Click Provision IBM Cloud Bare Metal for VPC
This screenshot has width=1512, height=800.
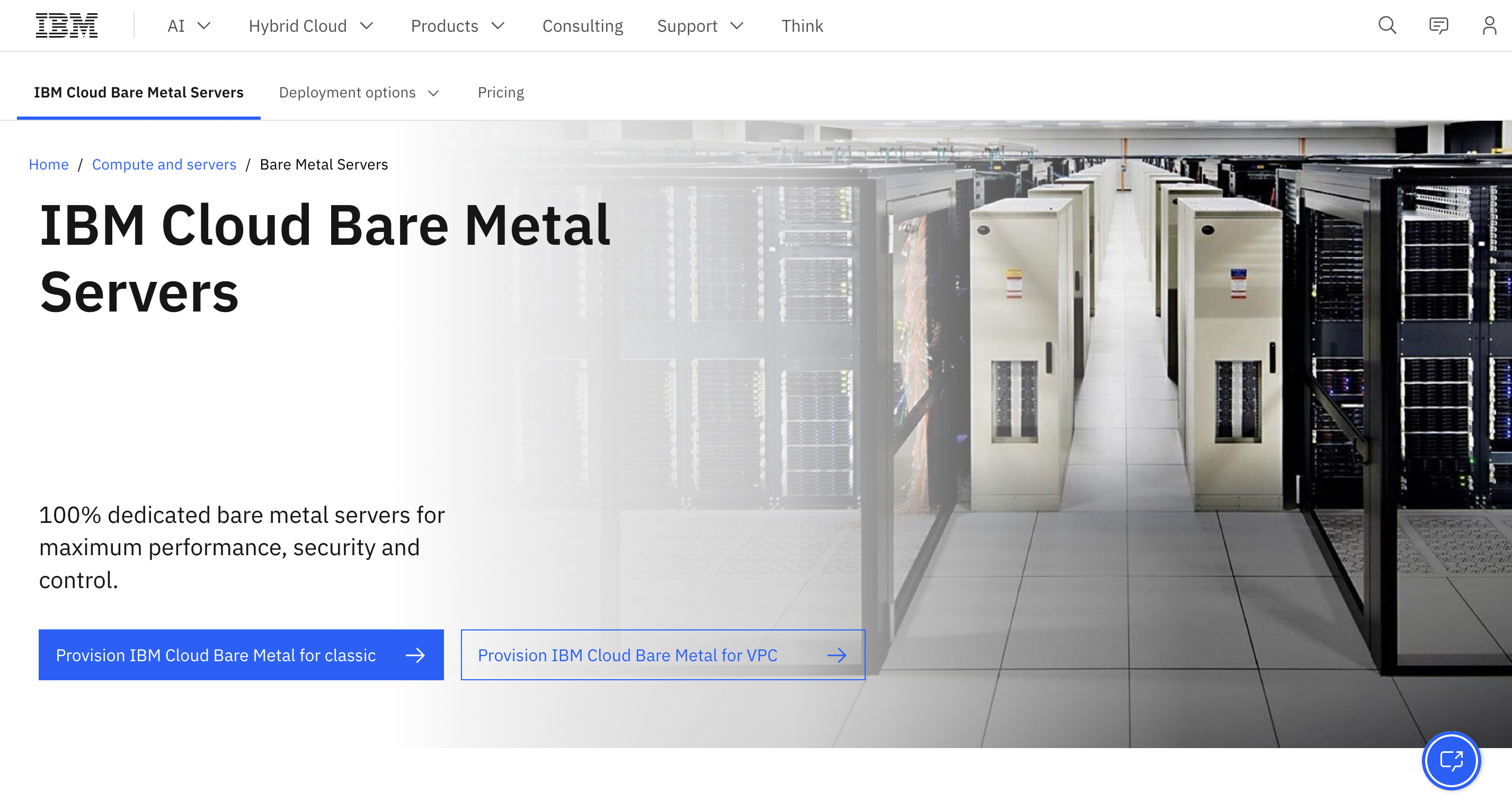[x=663, y=654]
